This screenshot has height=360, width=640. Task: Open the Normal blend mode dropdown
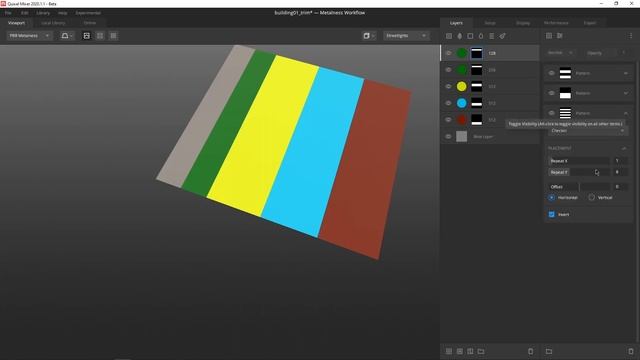point(560,53)
